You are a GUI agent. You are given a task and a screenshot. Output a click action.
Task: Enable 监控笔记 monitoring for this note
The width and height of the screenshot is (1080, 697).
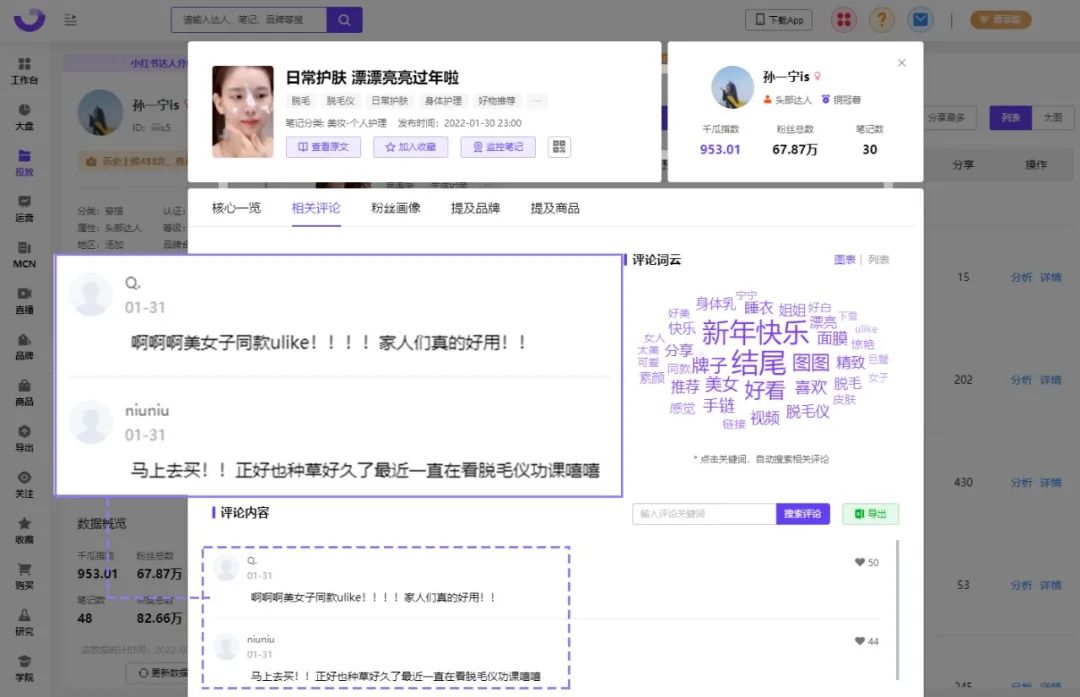coord(498,146)
